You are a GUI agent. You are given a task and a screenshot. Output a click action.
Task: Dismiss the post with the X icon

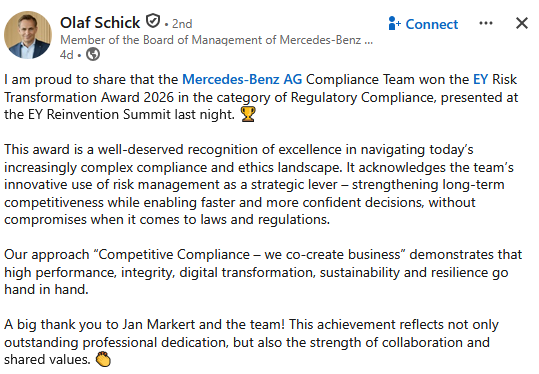522,23
